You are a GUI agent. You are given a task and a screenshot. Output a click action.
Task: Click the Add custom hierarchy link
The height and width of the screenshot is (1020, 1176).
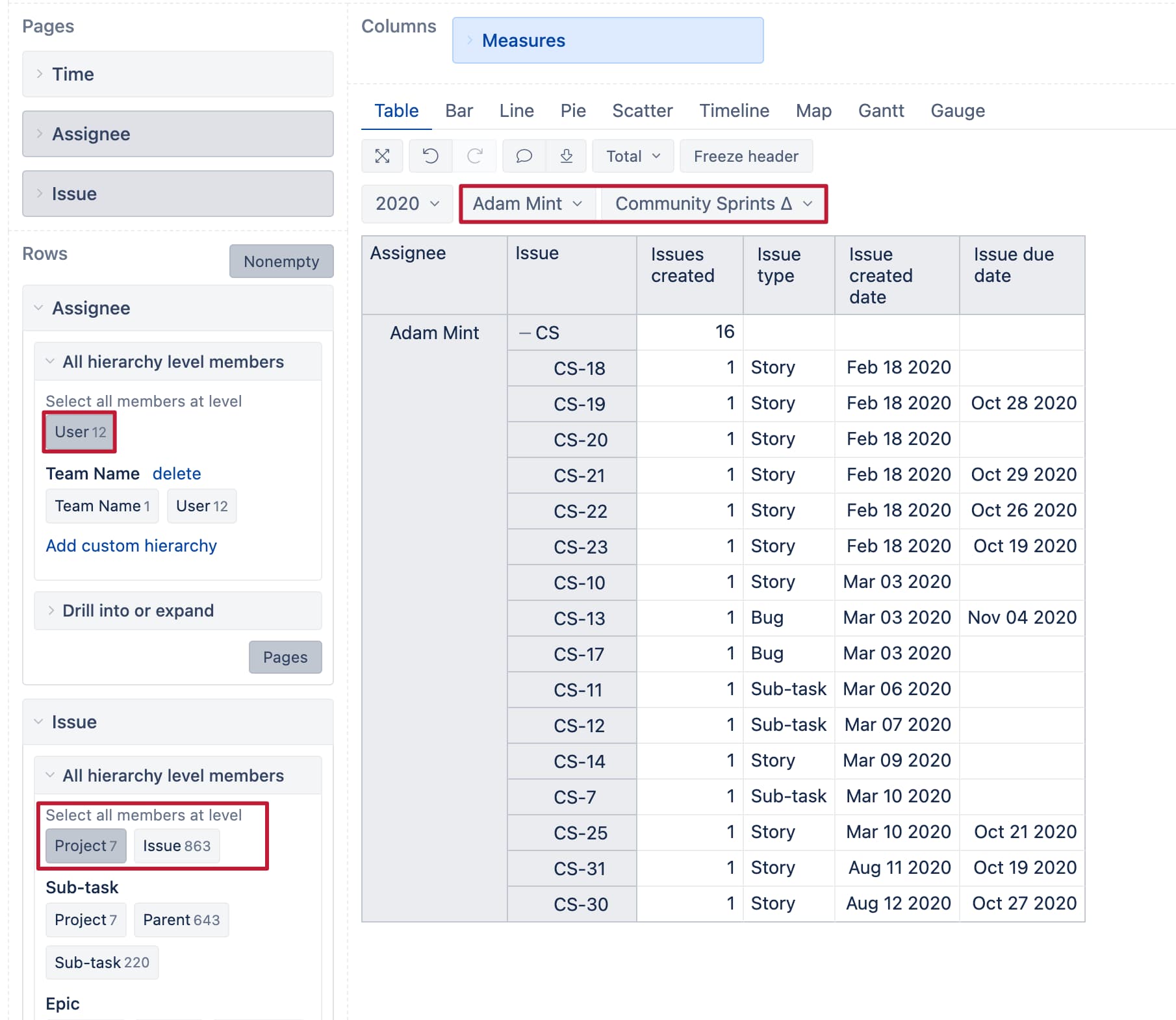coord(131,545)
